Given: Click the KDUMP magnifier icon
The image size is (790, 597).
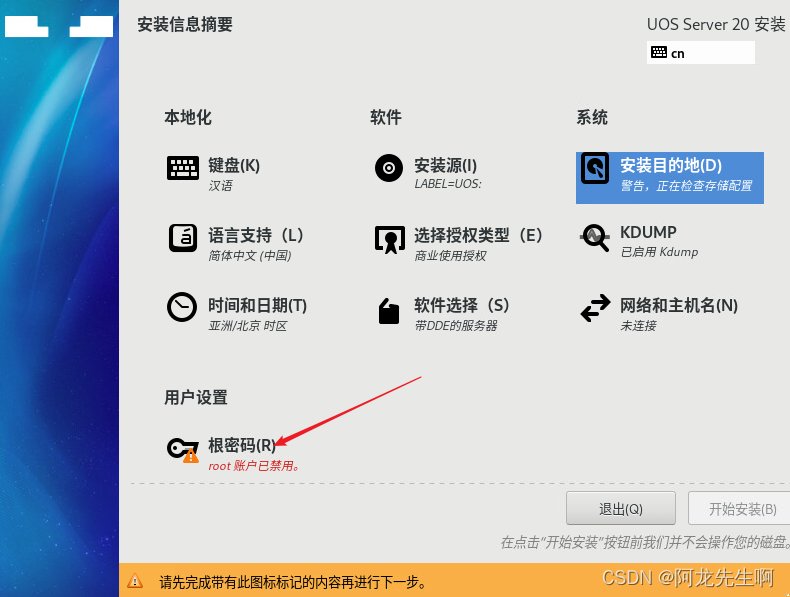Looking at the screenshot, I should tap(595, 238).
